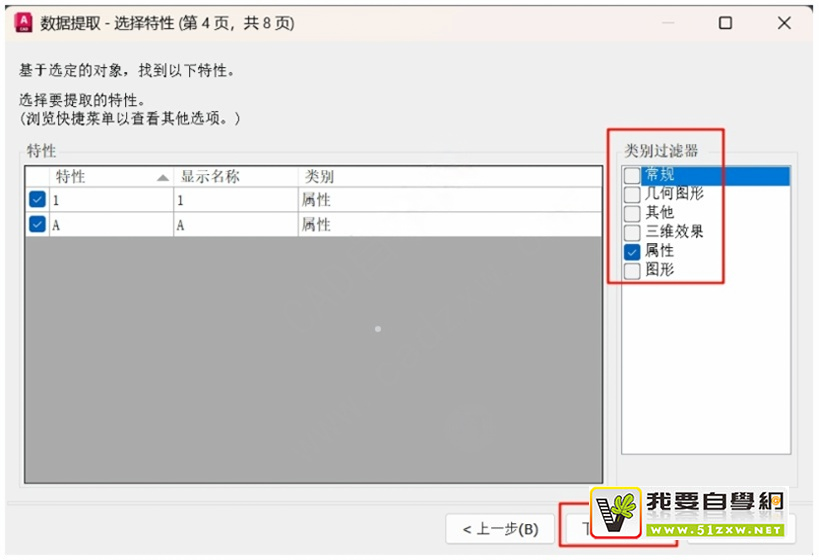This screenshot has height=560, width=819.
Task: Select the display name cell for row A
Action: coord(235,225)
